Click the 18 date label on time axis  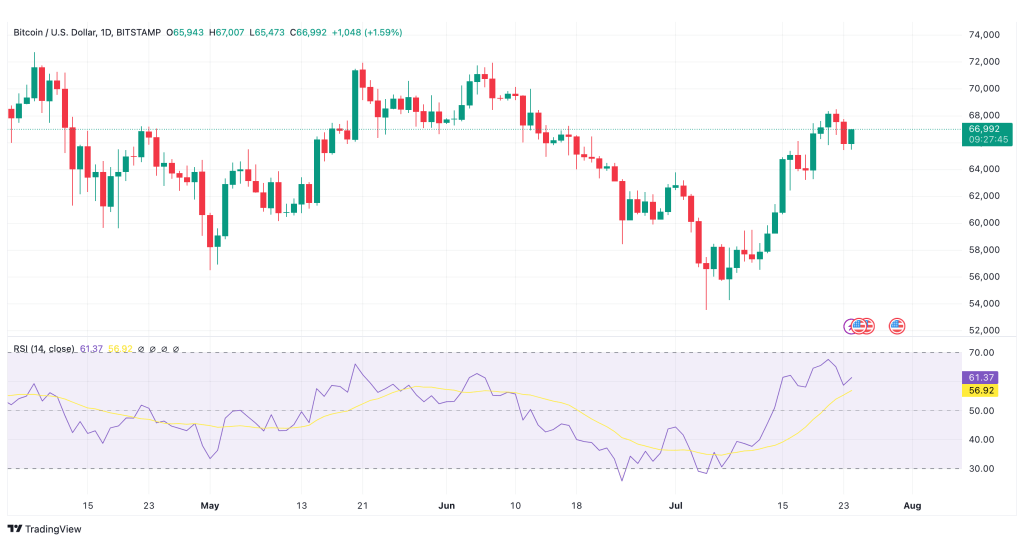click(576, 505)
